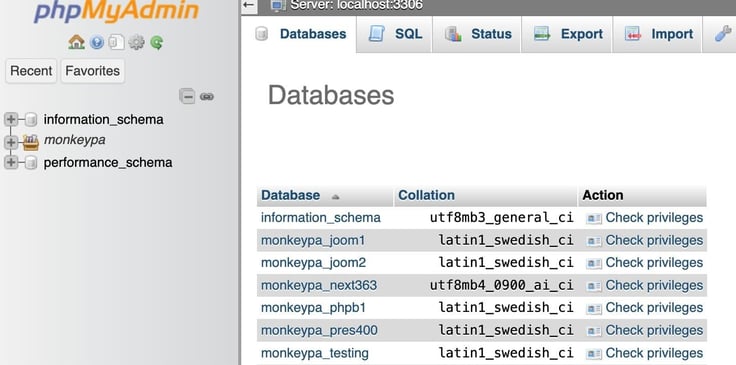The width and height of the screenshot is (736, 365).
Task: Expand the monkeypa tree group
Action: pos(11,142)
